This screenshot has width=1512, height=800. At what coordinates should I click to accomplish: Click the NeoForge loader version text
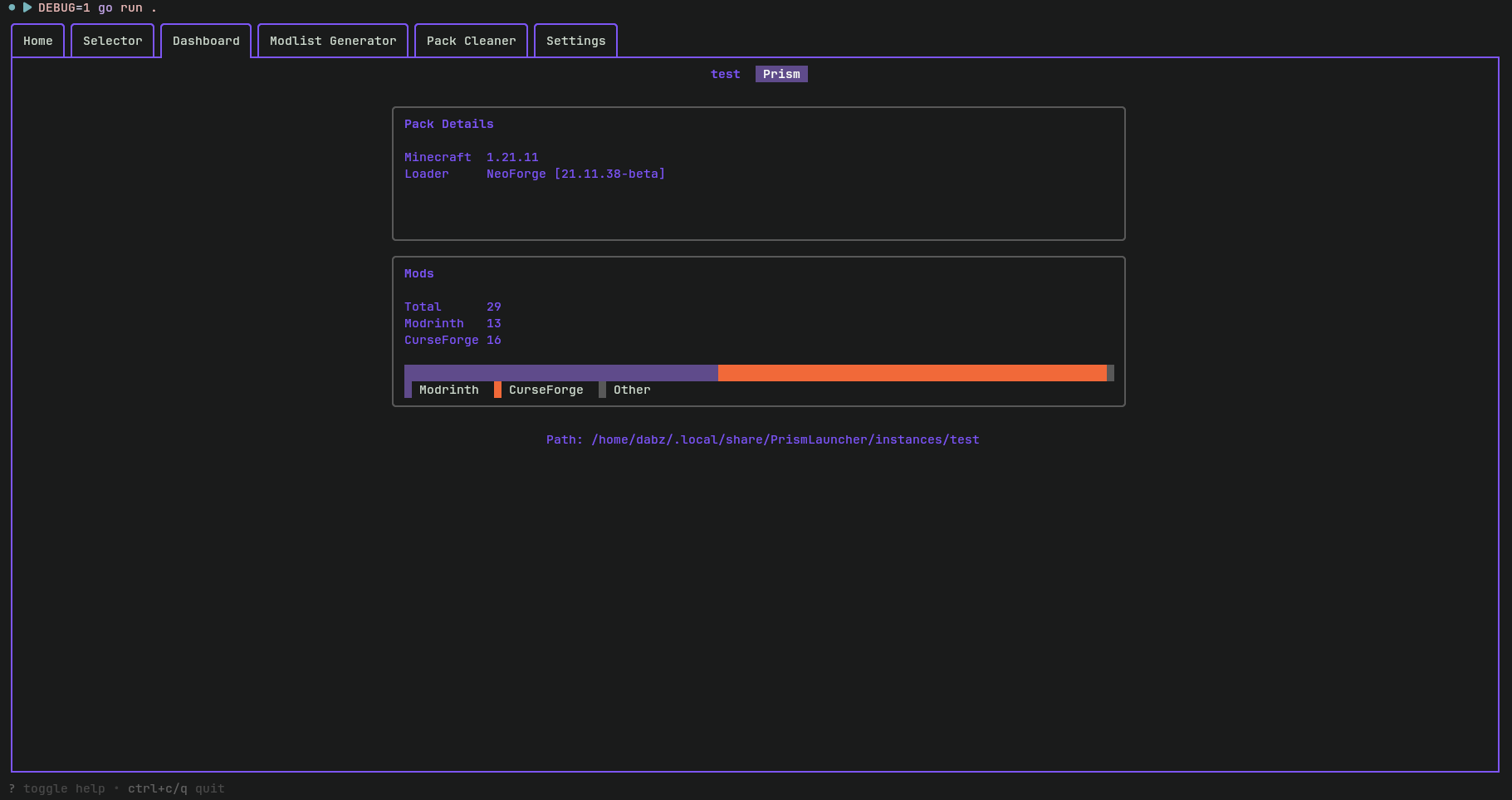575,174
